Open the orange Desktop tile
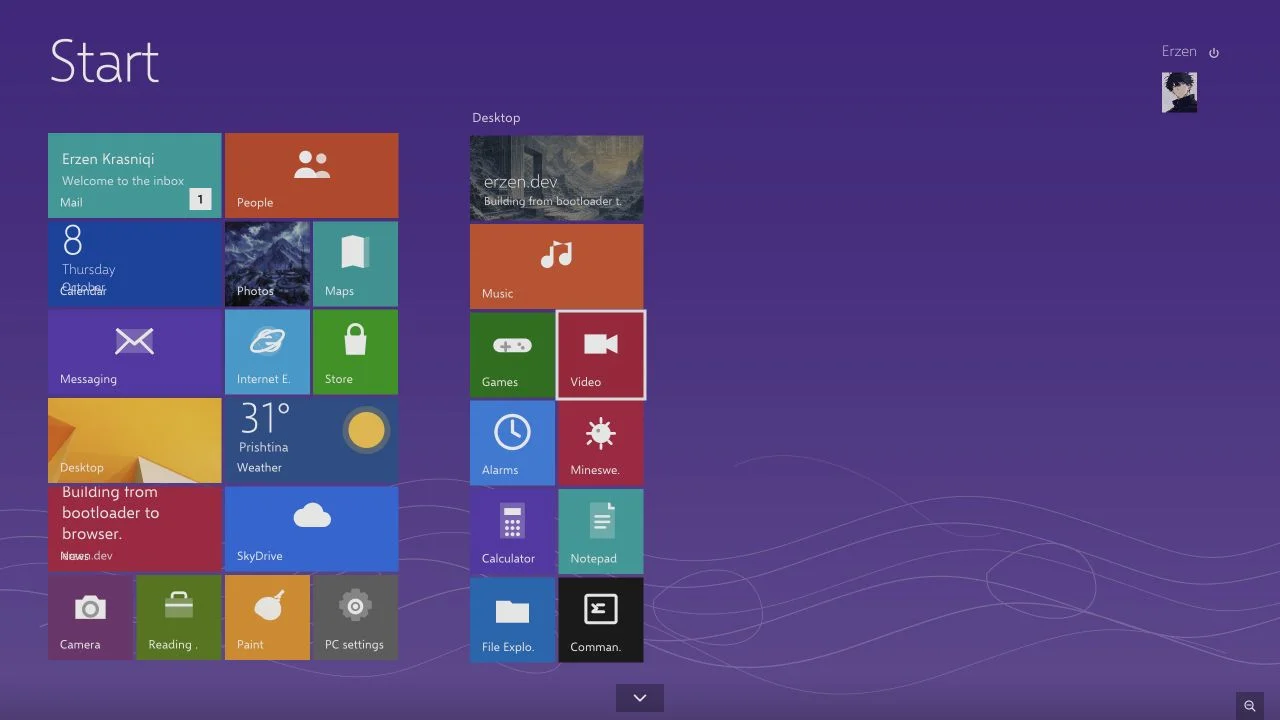1280x720 pixels. click(x=135, y=440)
